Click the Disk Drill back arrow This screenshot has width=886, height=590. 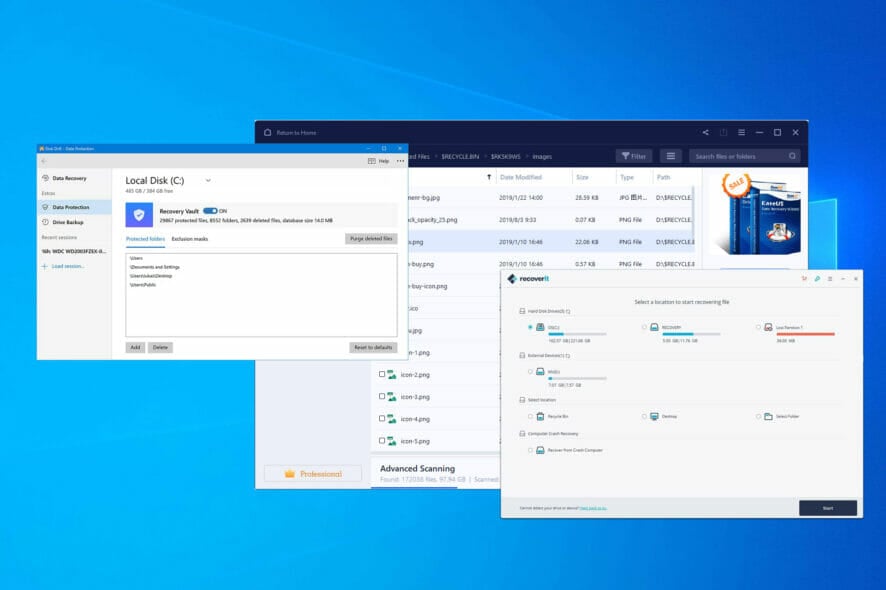(x=44, y=160)
